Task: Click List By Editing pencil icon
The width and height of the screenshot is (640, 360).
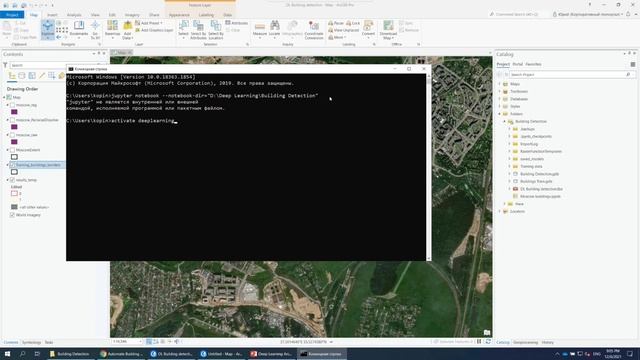Action: click(x=42, y=76)
